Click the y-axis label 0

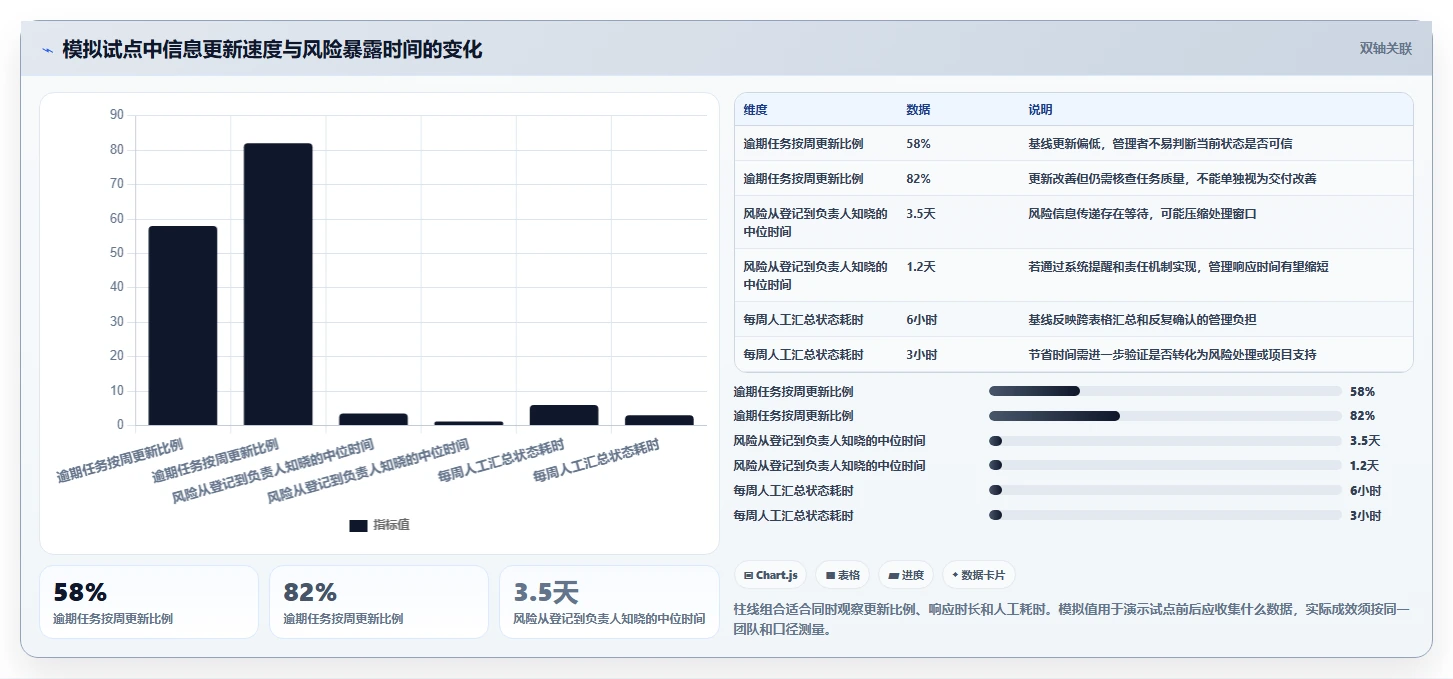[x=120, y=425]
